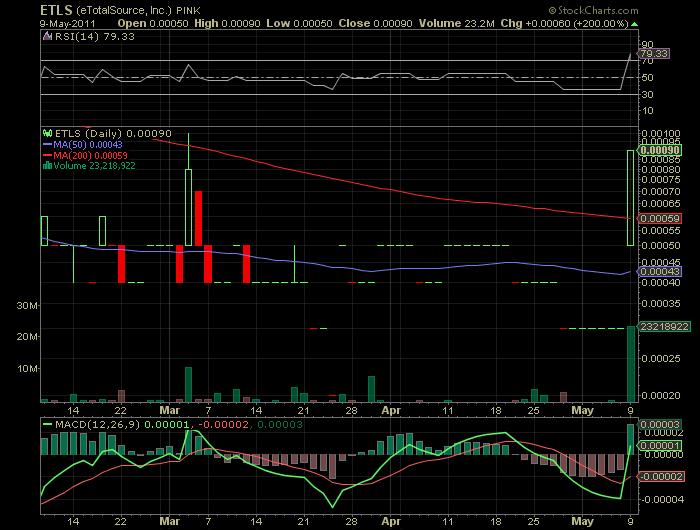Click the tall green volume bar at right
Image resolution: width=700 pixels, height=530 pixels.
coord(631,364)
